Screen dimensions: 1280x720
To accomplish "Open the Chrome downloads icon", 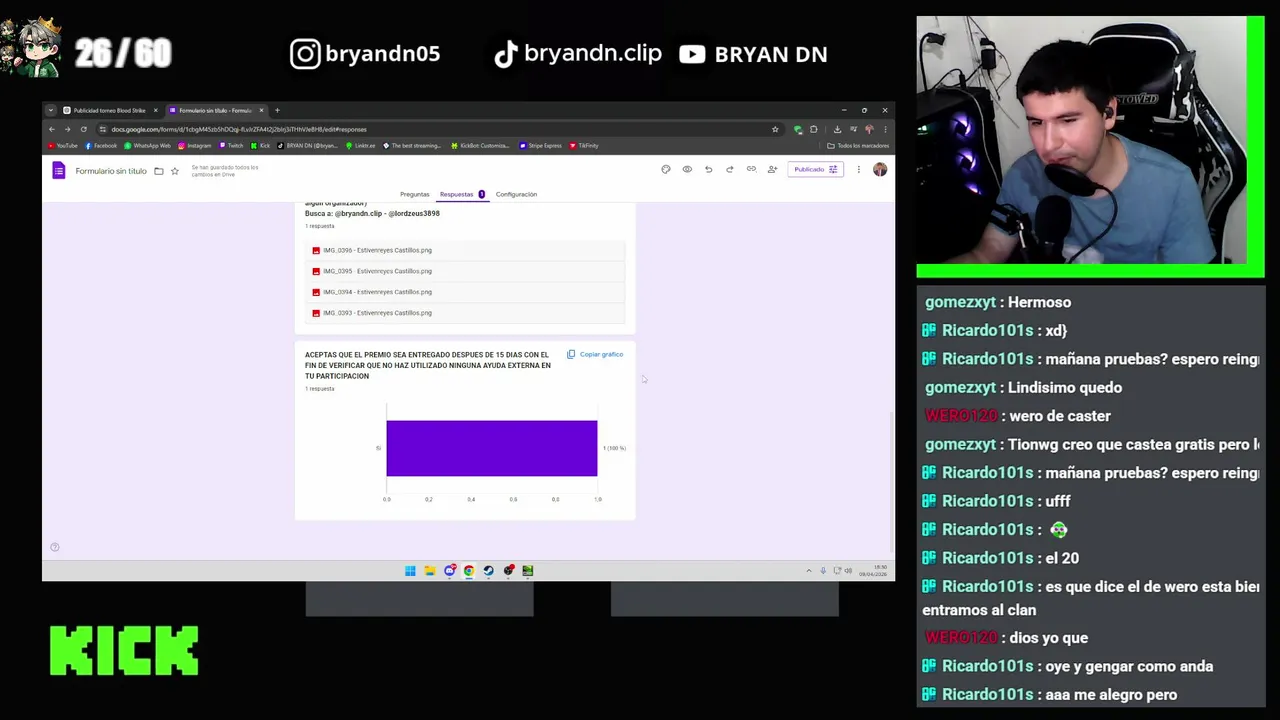I will coord(837,129).
